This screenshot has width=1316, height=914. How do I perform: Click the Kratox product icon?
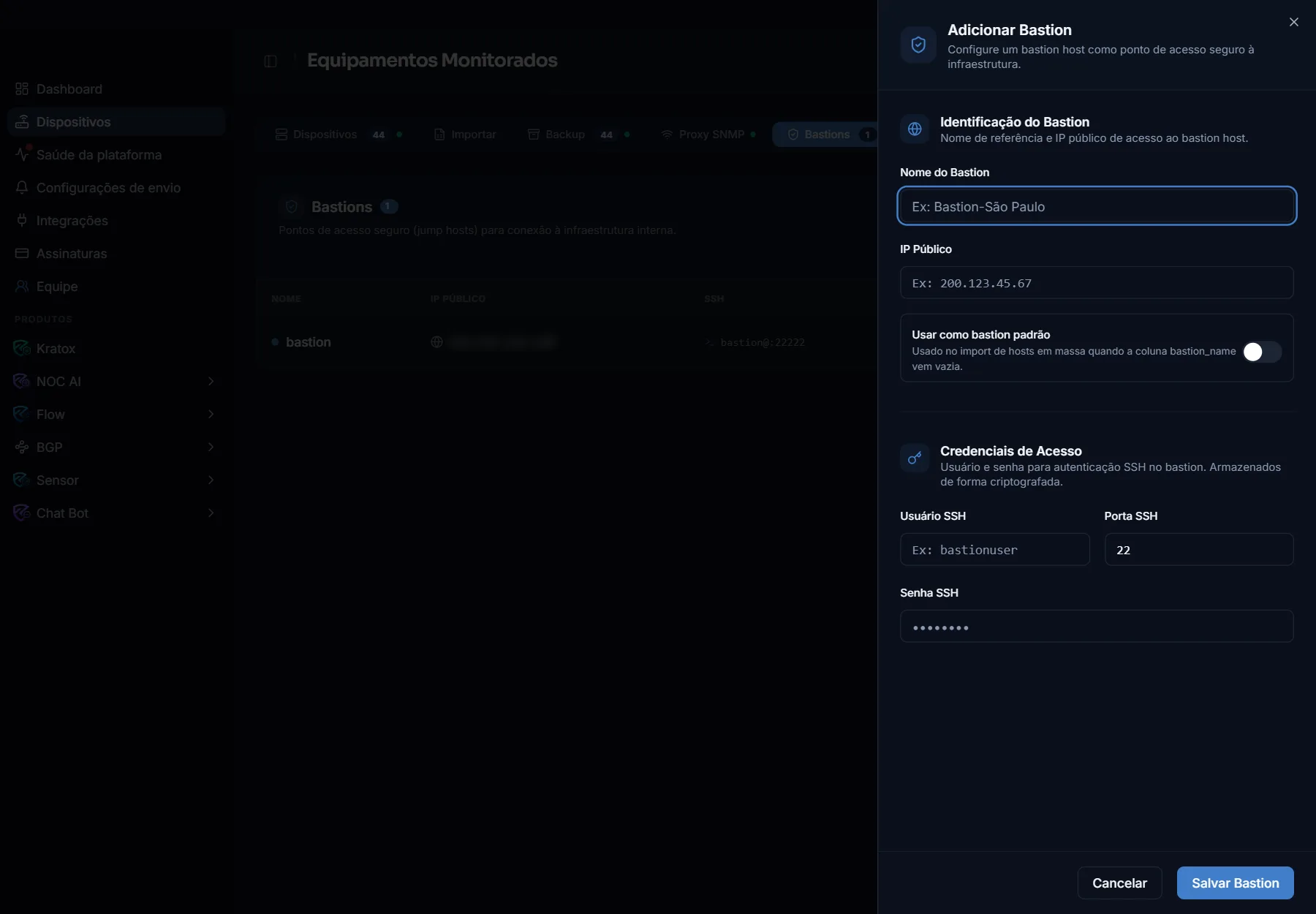click(22, 348)
